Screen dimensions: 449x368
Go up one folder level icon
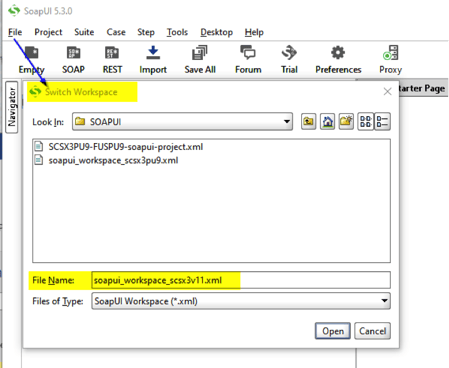click(308, 121)
